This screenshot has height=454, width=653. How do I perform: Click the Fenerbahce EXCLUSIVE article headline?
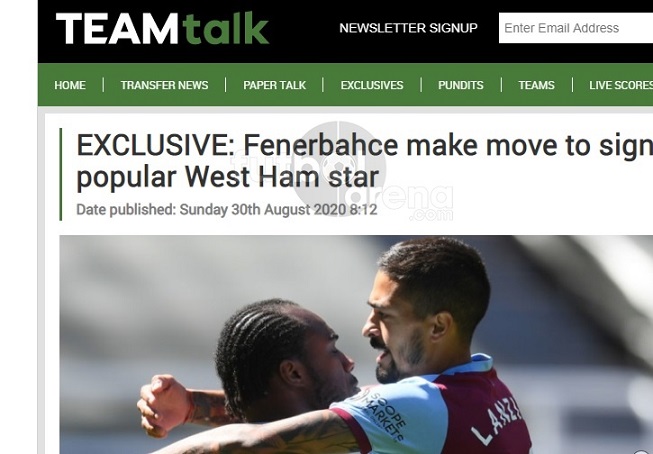tap(364, 161)
